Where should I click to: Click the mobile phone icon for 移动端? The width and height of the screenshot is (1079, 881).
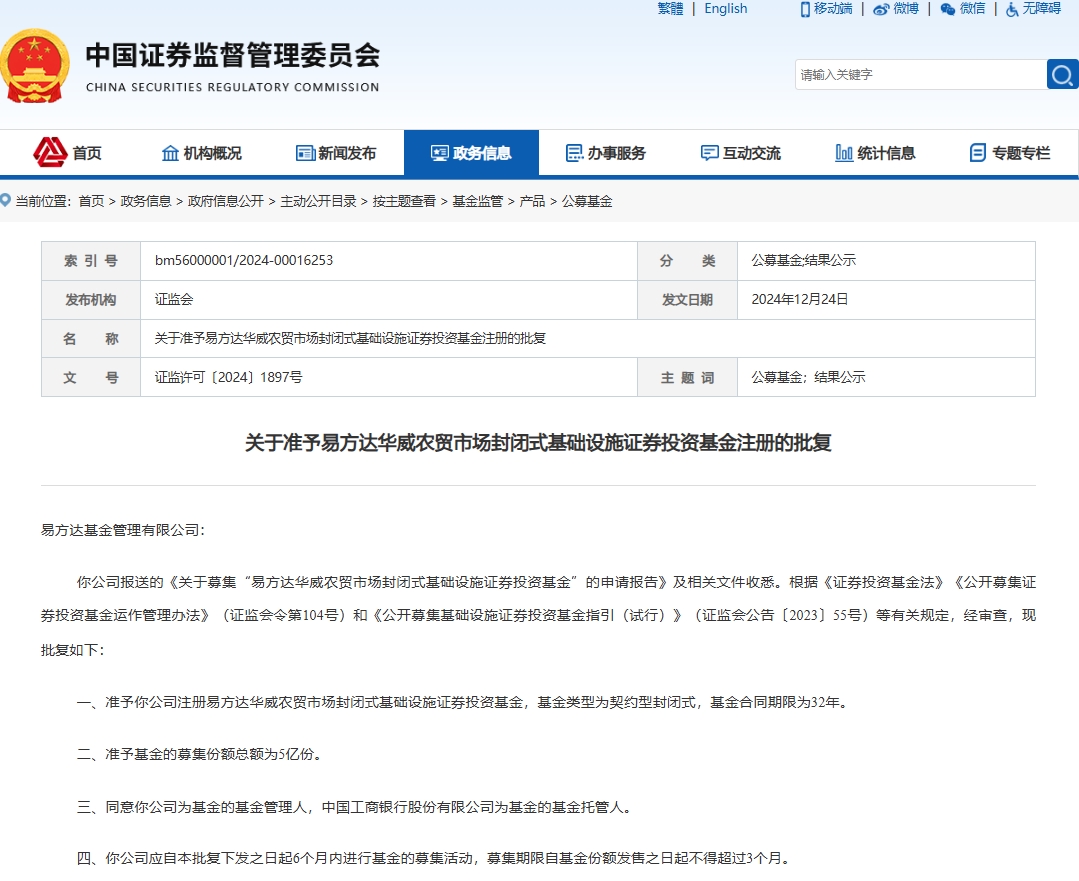point(804,9)
